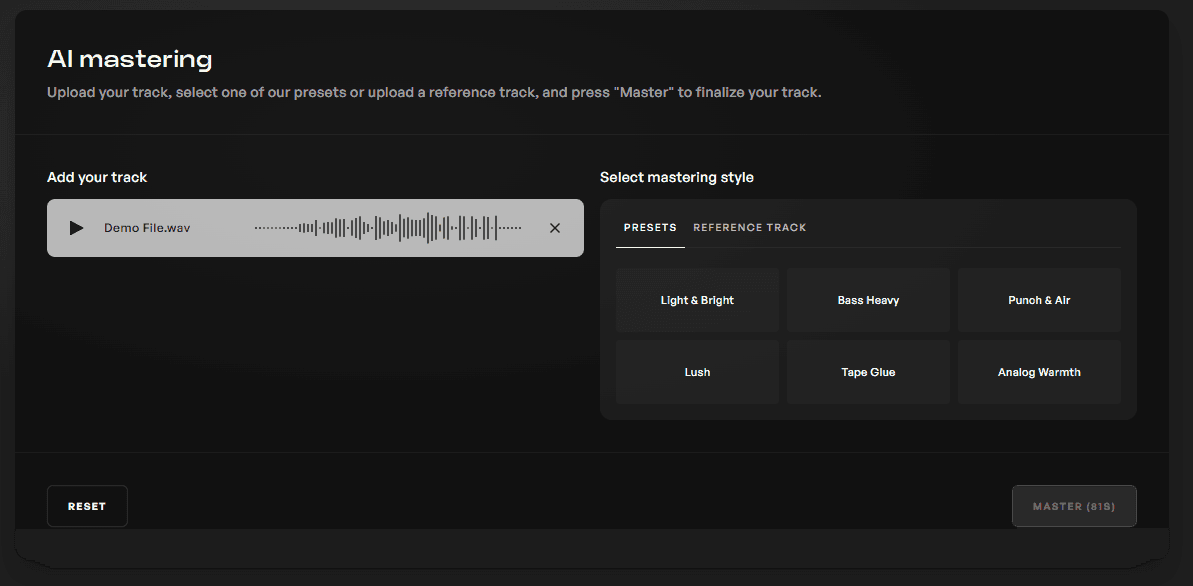1193x586 pixels.
Task: Play the Demo File.wav track
Action: 76,228
